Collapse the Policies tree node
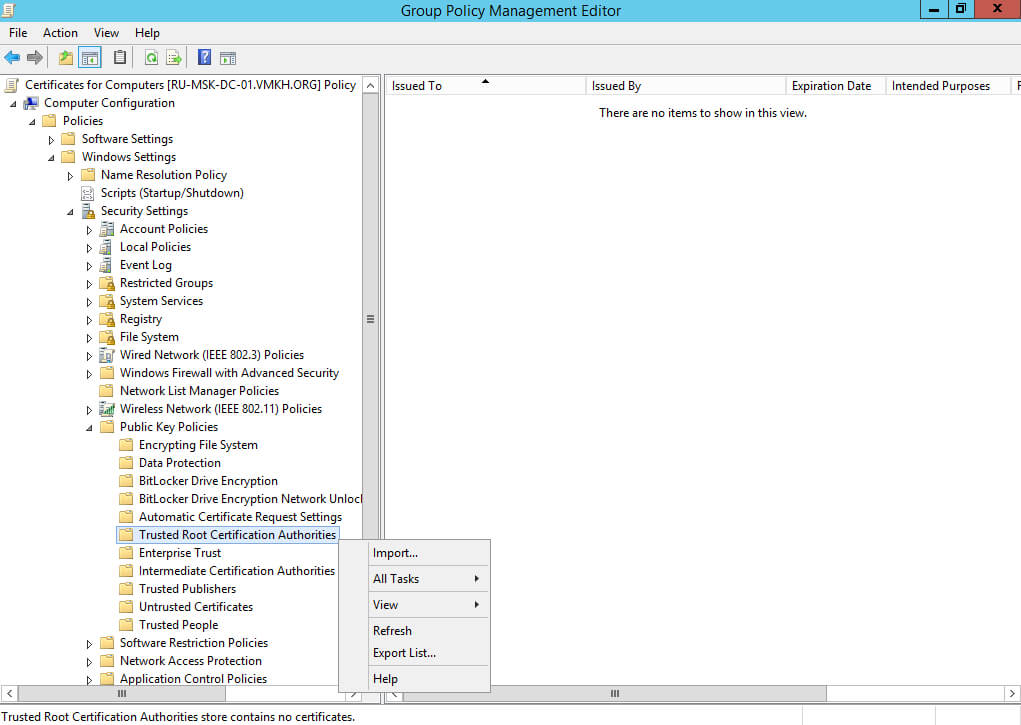Viewport: 1021px width, 725px height. coord(32,122)
